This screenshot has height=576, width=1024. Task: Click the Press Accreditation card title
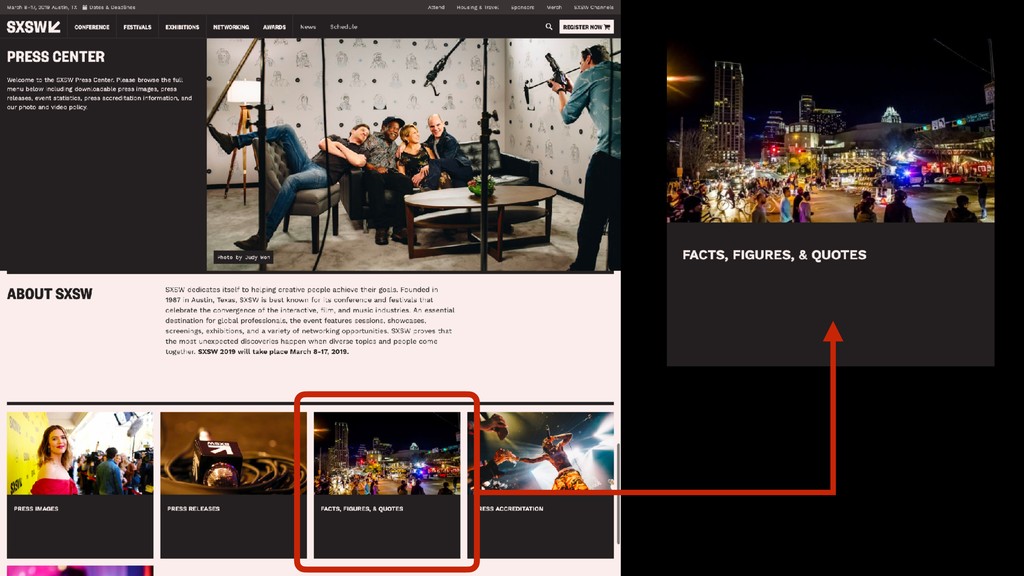[511, 508]
